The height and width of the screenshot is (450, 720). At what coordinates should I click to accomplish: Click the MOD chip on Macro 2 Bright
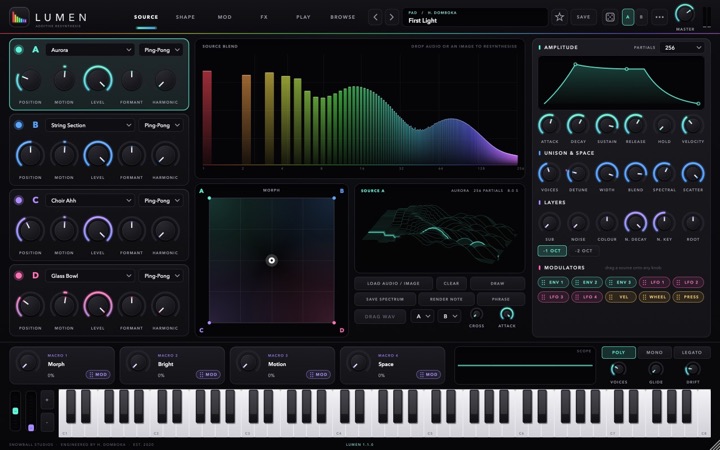(x=208, y=375)
